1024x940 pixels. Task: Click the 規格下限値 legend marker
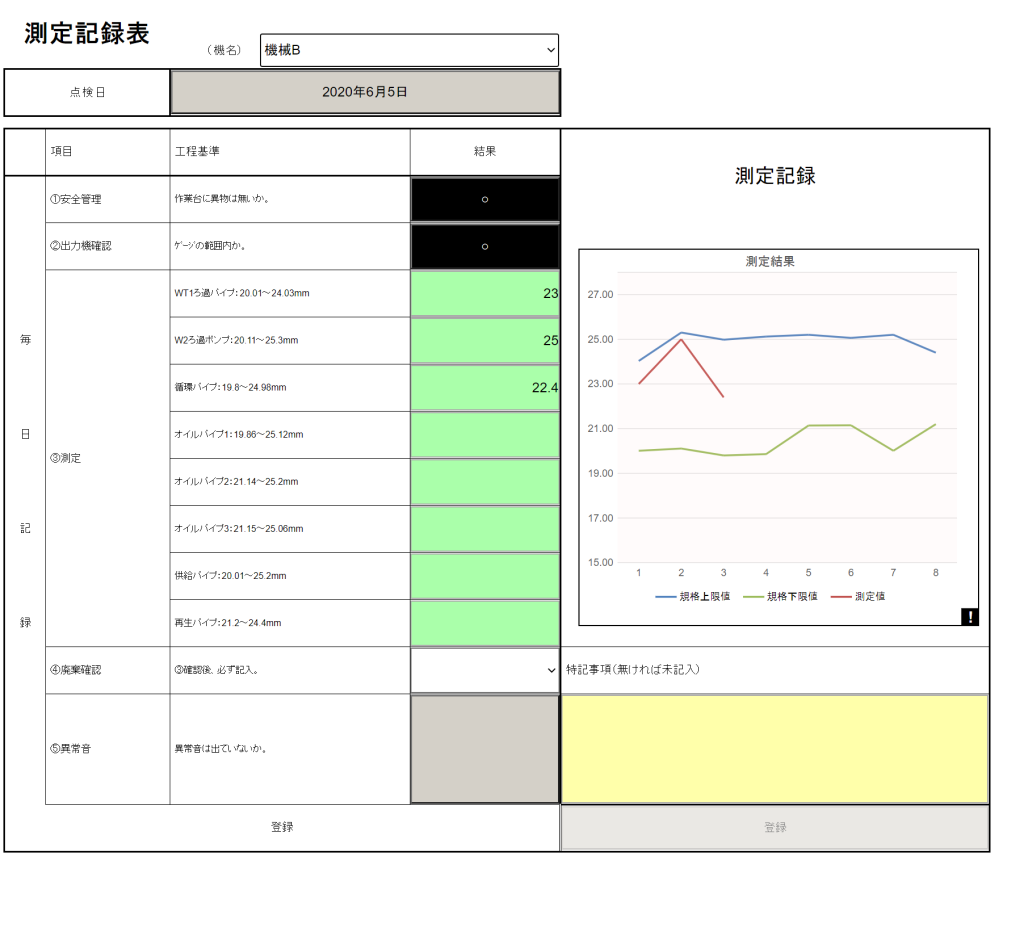(754, 596)
